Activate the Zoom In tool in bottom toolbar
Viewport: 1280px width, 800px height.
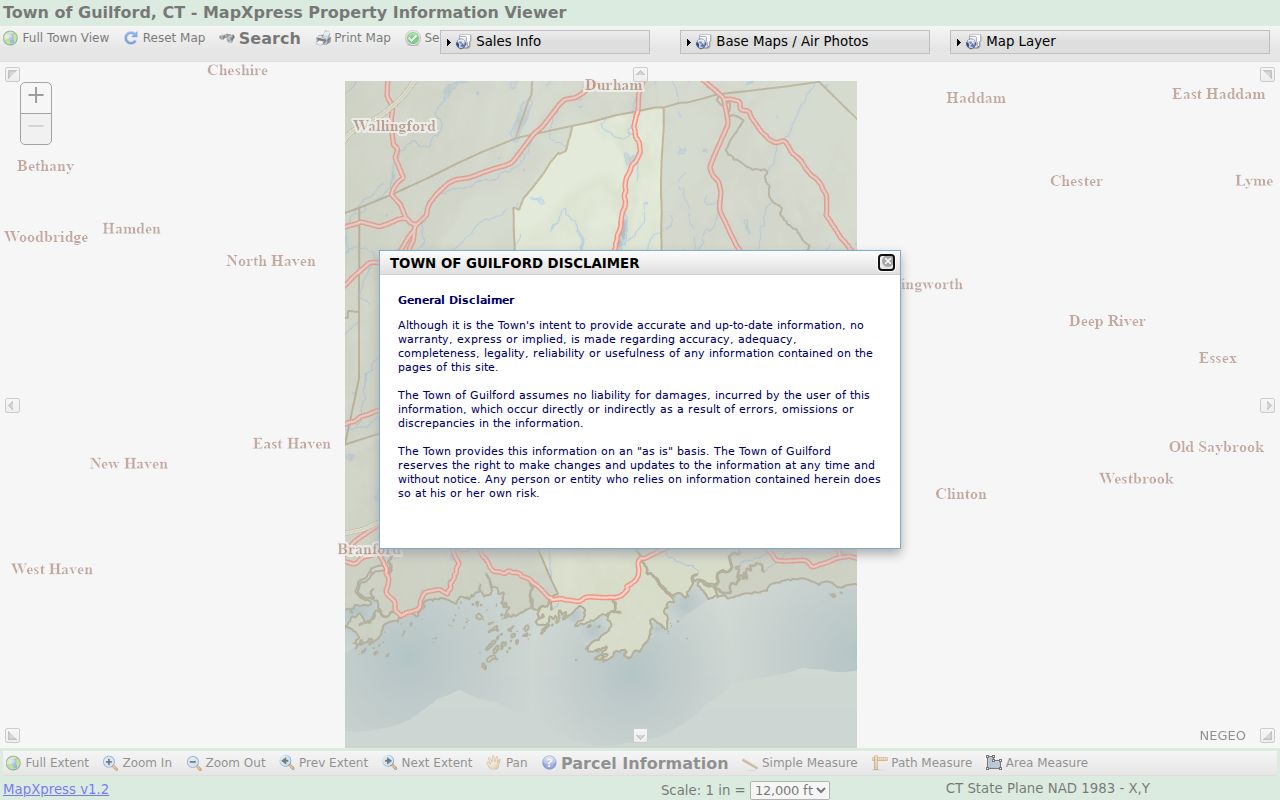click(x=138, y=762)
